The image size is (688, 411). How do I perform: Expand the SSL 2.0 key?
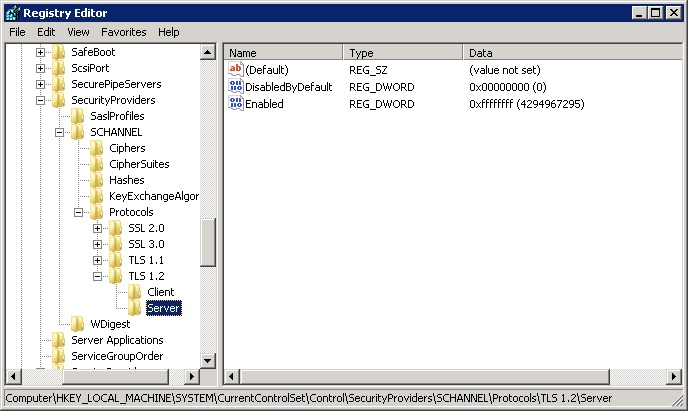[x=98, y=228]
